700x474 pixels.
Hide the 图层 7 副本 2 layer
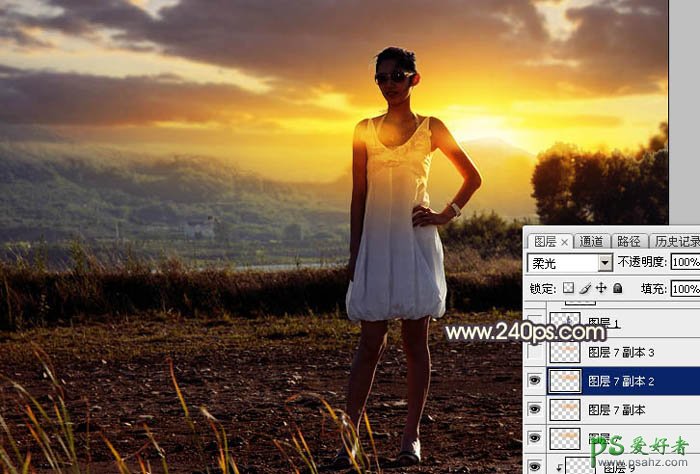(x=535, y=381)
